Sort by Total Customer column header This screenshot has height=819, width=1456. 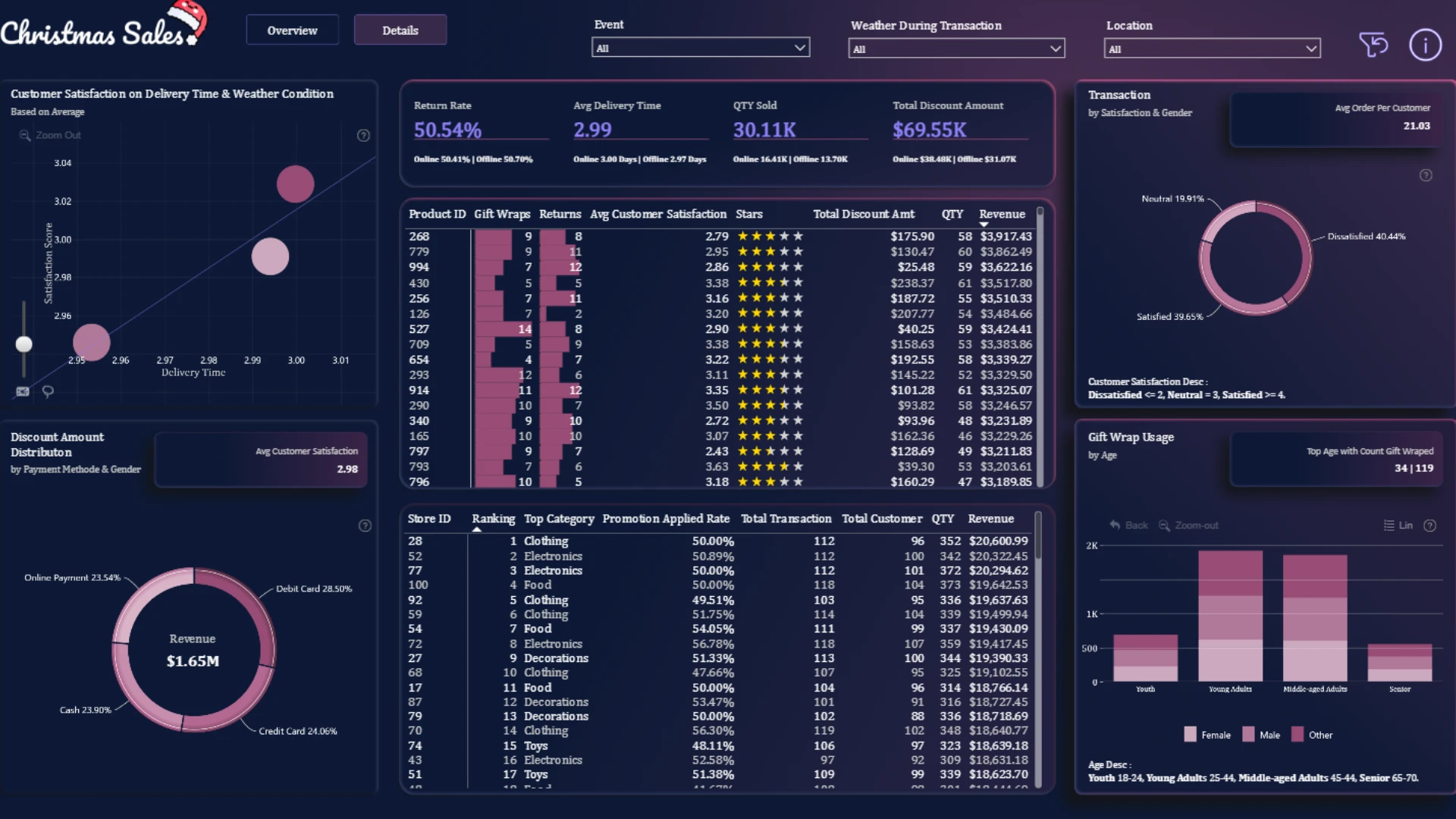(x=882, y=519)
